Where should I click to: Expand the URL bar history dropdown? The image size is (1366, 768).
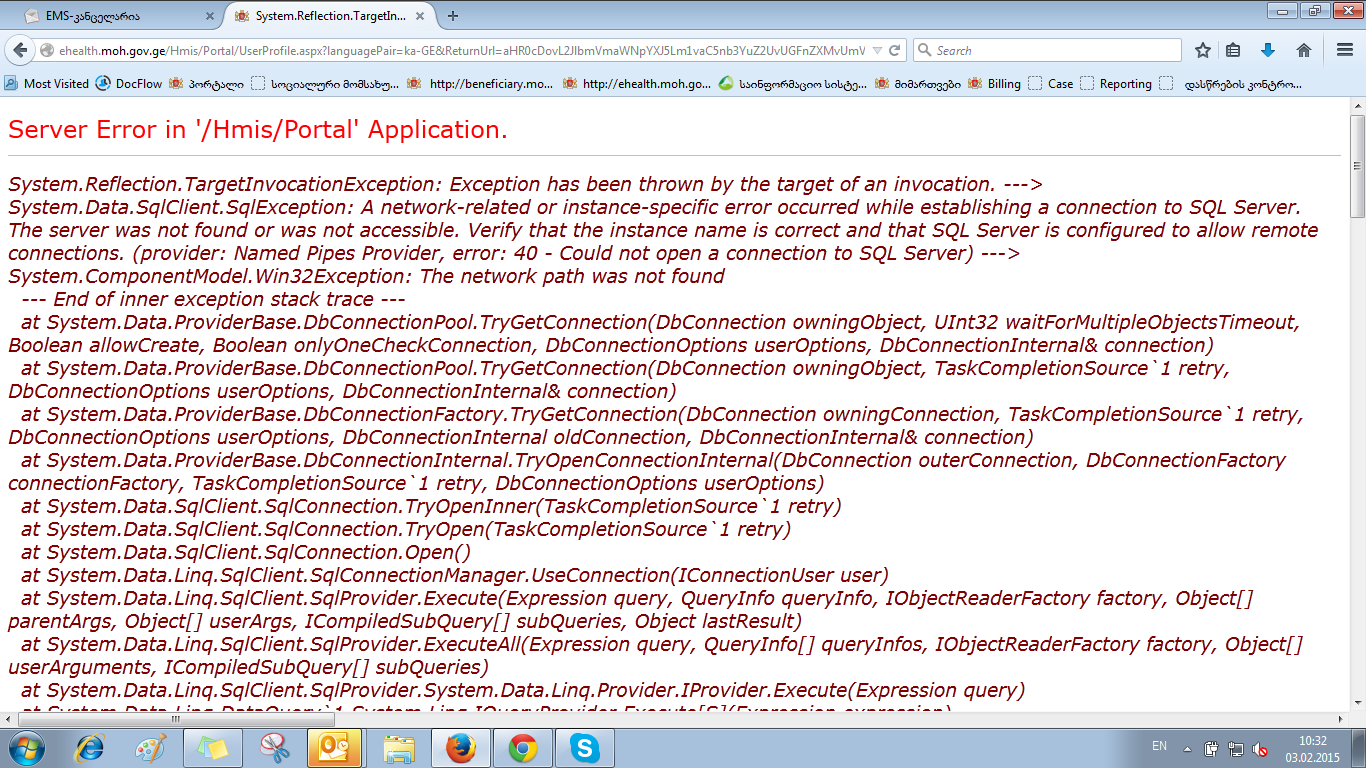point(877,50)
